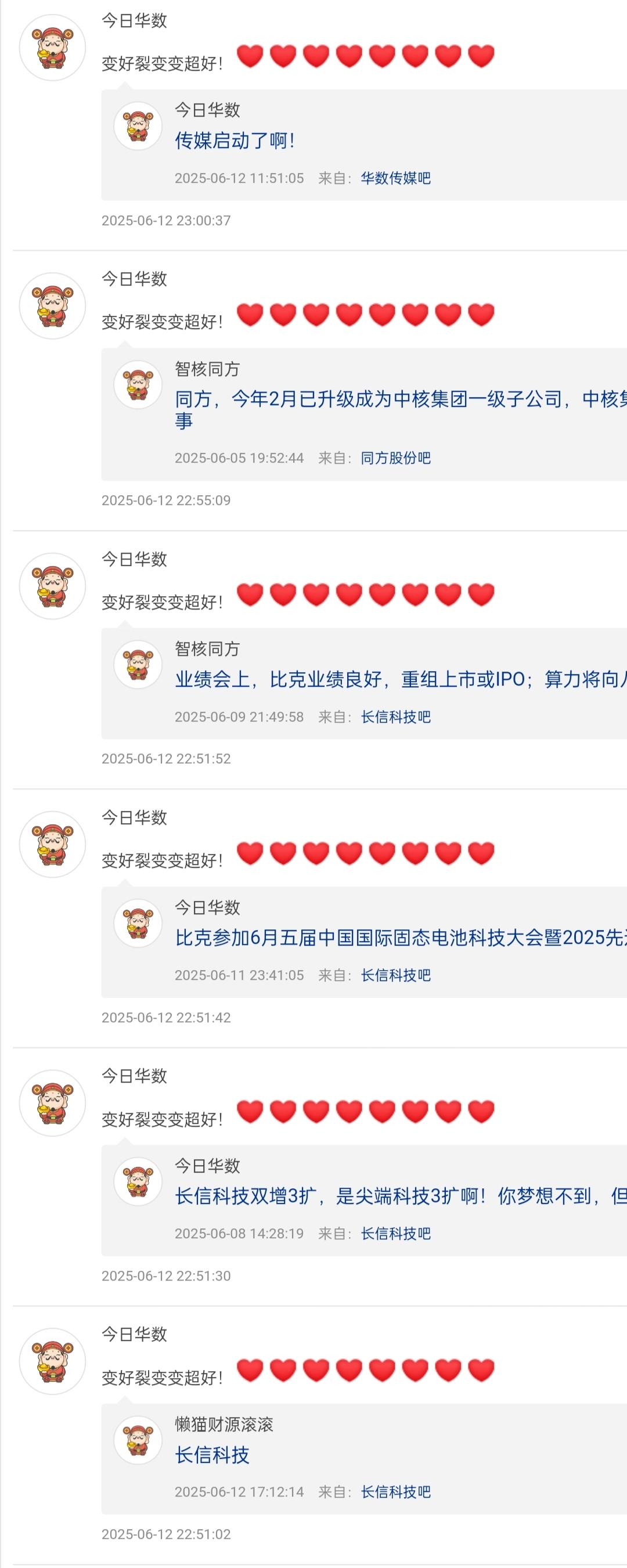Click small avatar in 2025-06-05 19:52:44 quote
This screenshot has height=1568, width=627.
coord(138,385)
